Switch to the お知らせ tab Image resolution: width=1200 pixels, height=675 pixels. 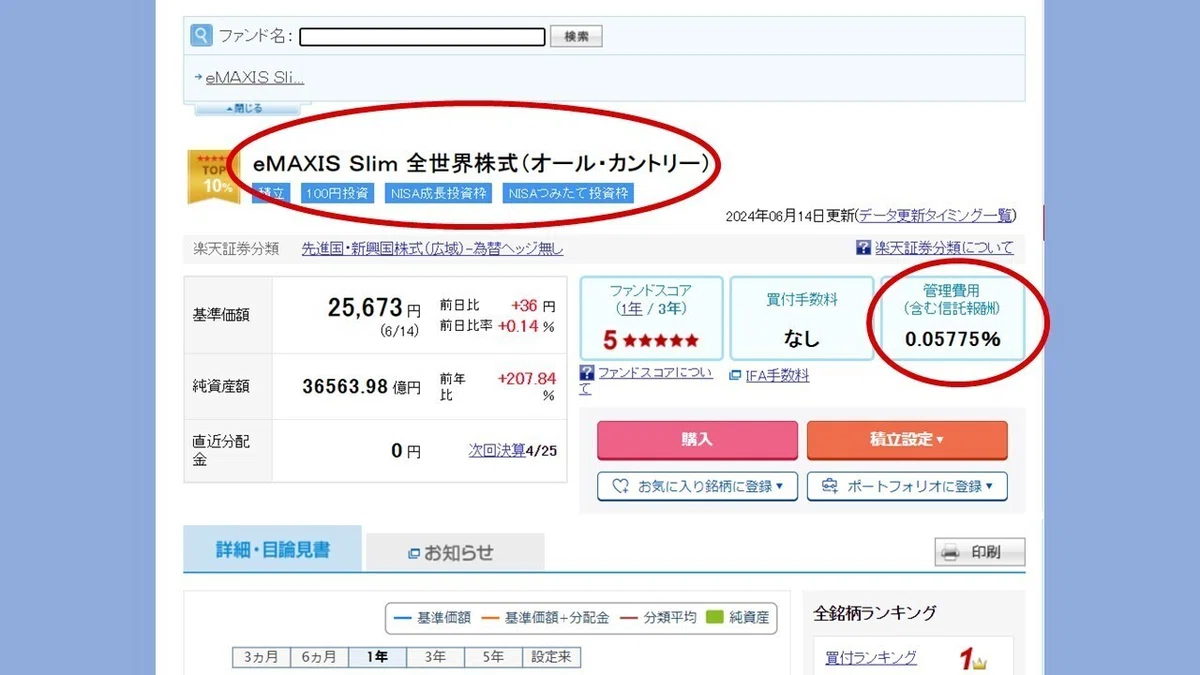pyautogui.click(x=455, y=553)
